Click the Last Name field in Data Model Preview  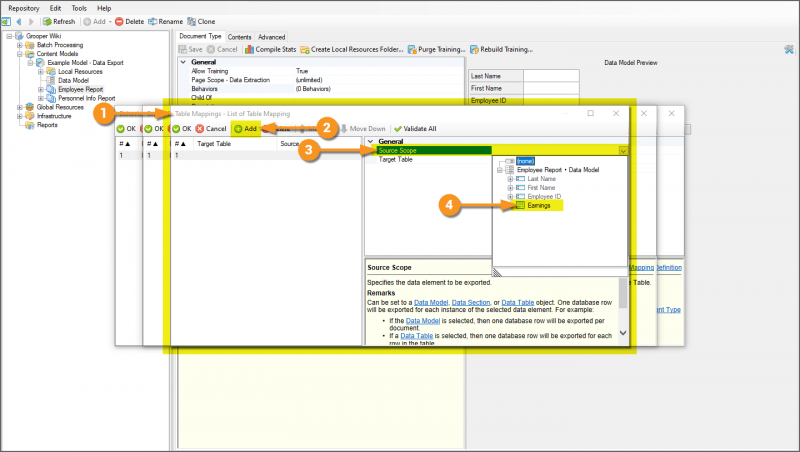point(551,76)
